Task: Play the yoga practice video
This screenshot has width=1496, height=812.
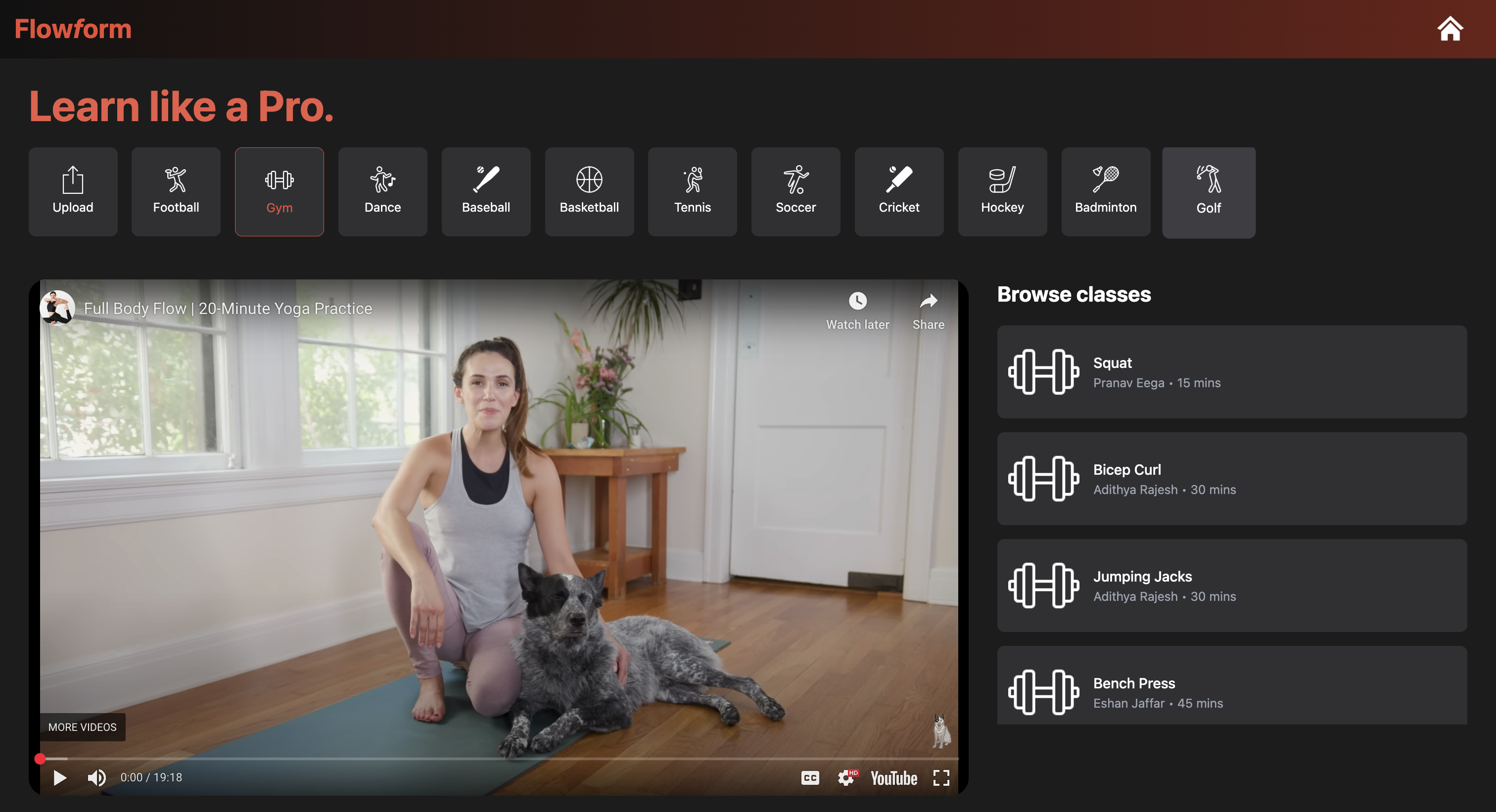Action: coord(59,778)
